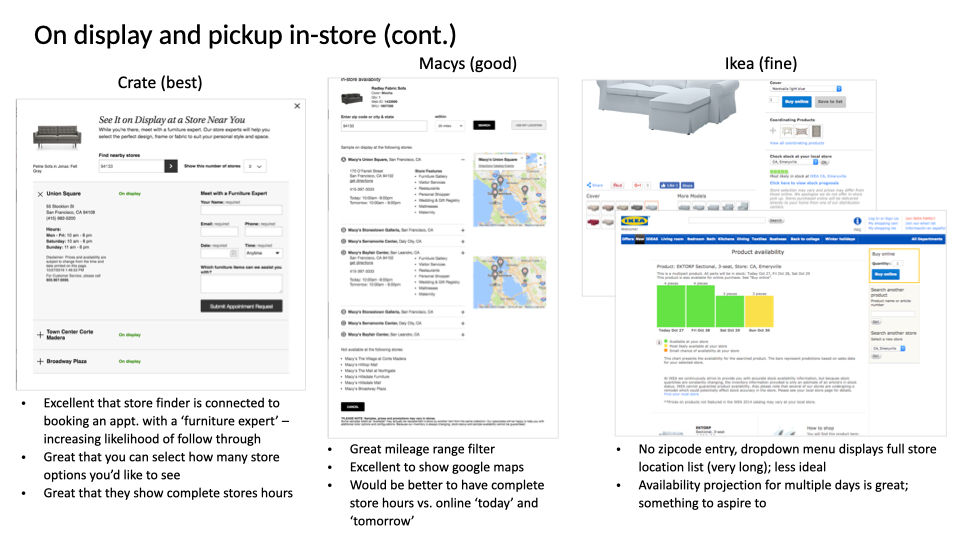The image size is (960, 540).
Task: Zoom in on the upper Macy's map
Action: 541,157
